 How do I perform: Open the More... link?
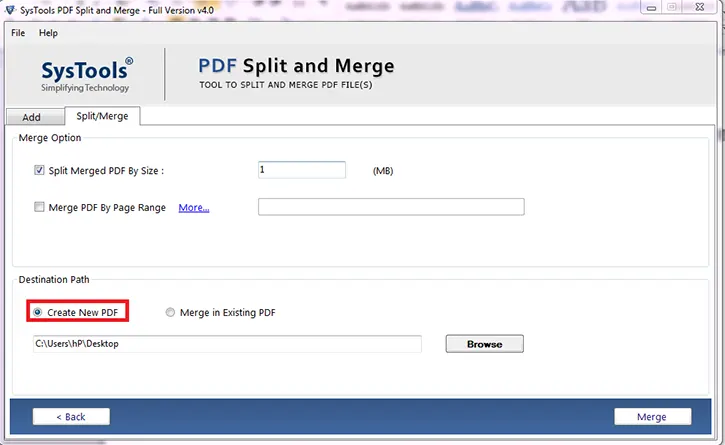point(194,207)
